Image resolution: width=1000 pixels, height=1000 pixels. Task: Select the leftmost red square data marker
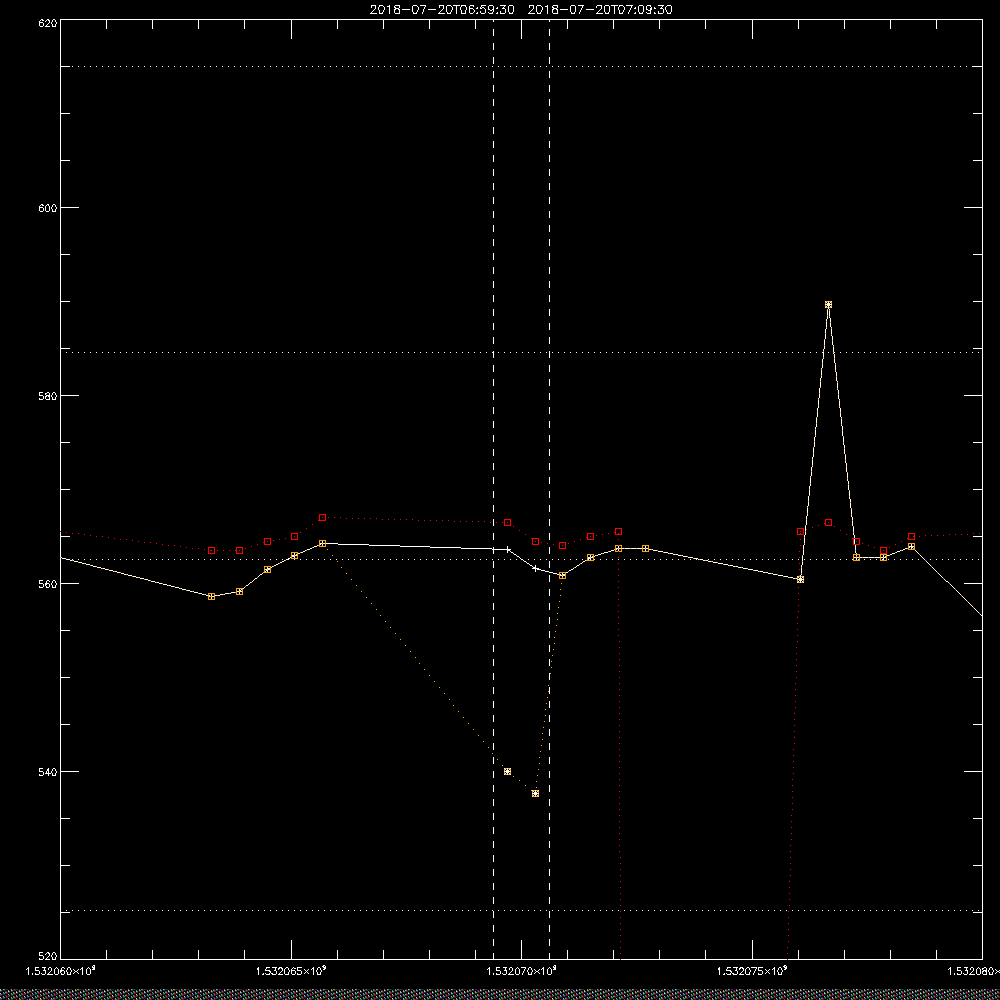pos(212,550)
